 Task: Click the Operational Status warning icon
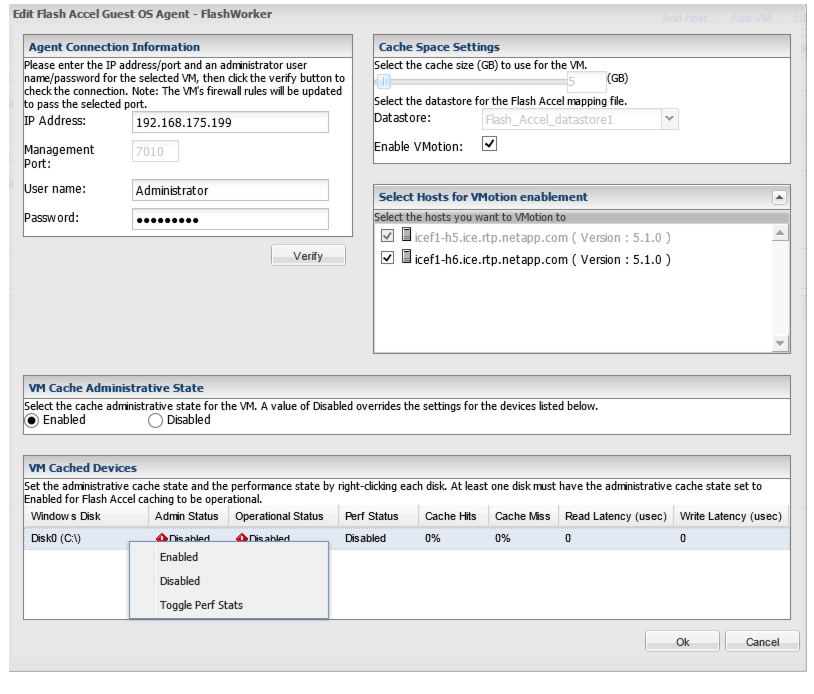(x=242, y=538)
